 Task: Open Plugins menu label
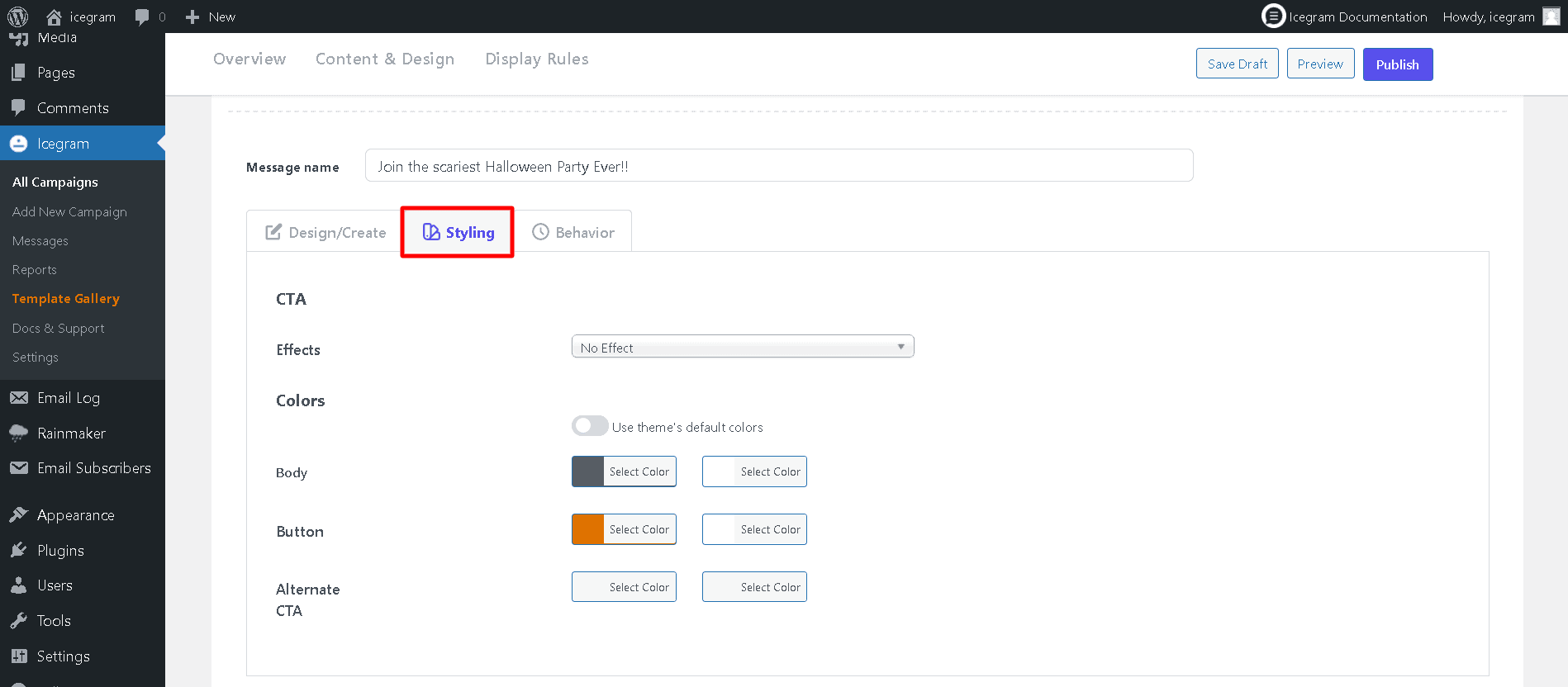click(x=60, y=551)
